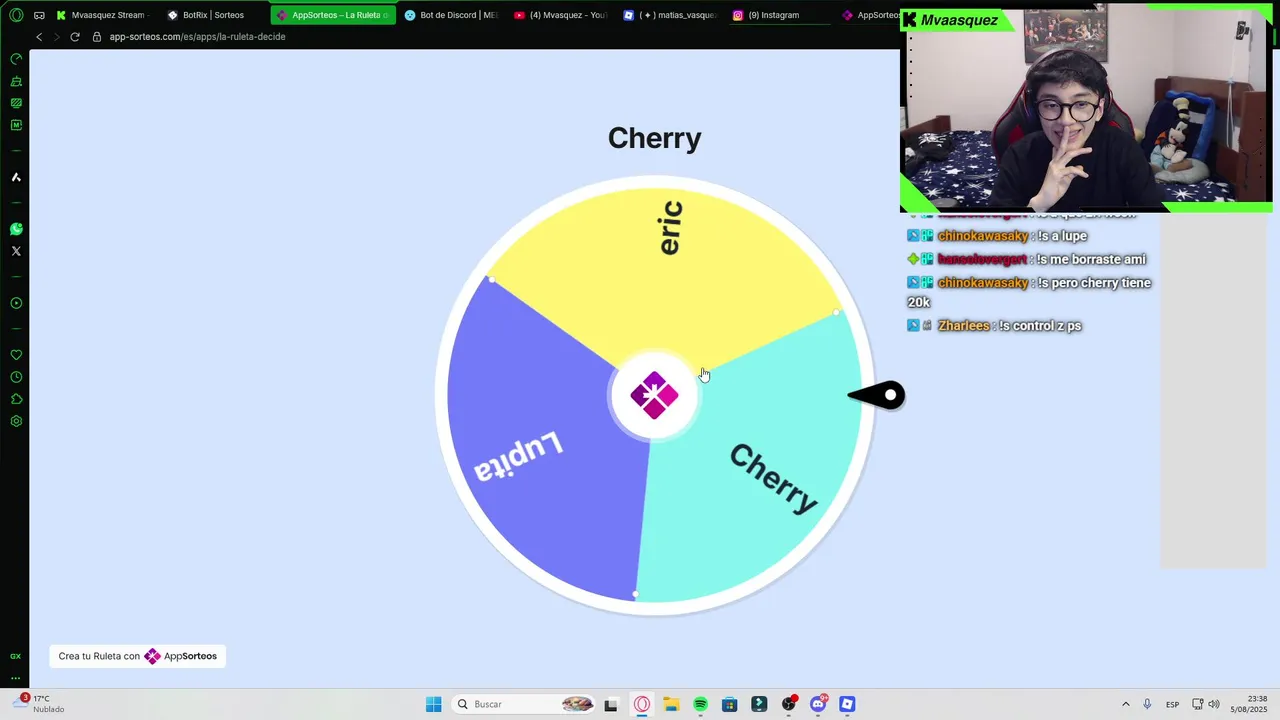This screenshot has width=1280, height=720.
Task: Select the AppSorteos La Ruleta tab
Action: (x=333, y=15)
